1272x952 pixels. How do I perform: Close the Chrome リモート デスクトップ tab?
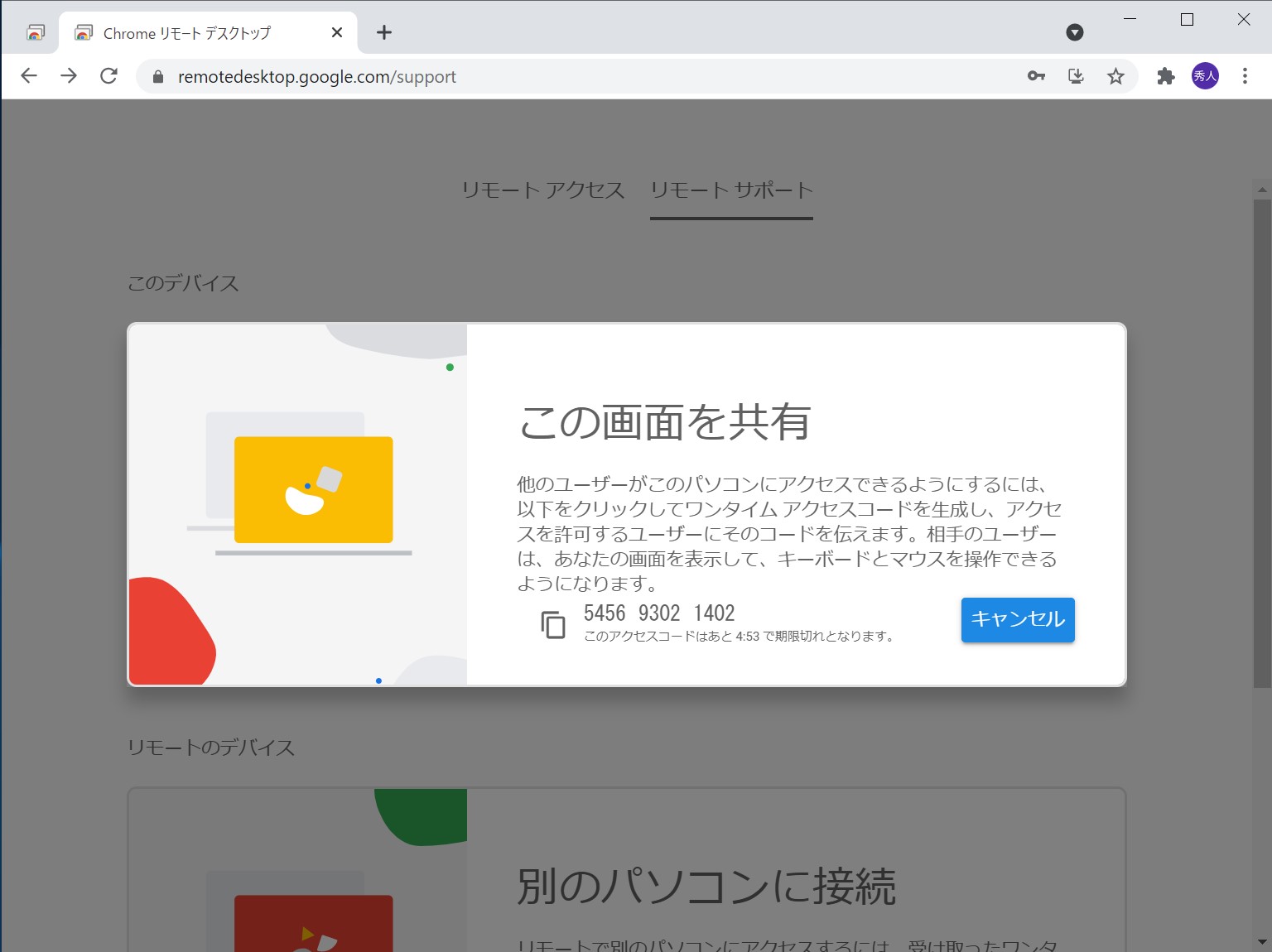pos(336,32)
